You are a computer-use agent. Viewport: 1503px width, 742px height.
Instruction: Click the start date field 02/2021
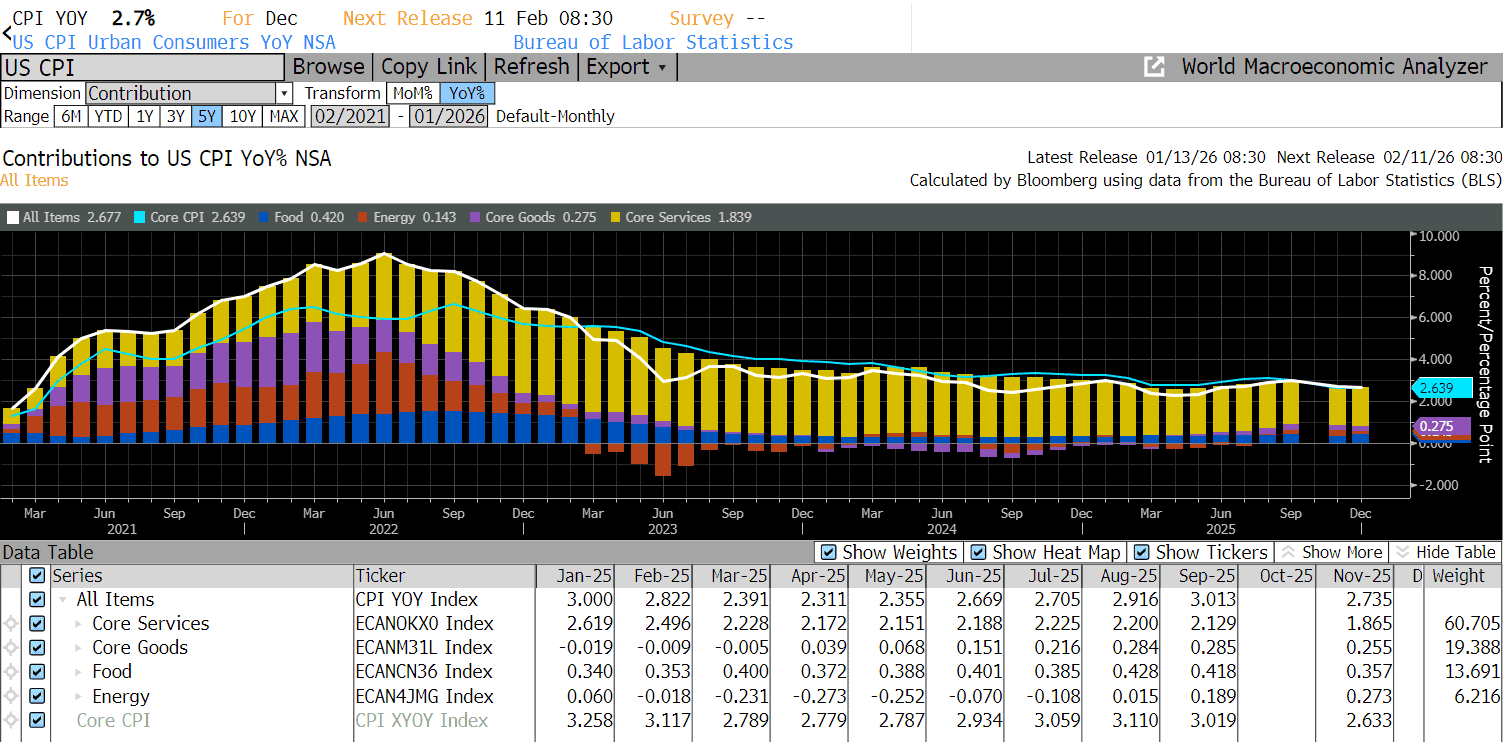click(349, 116)
